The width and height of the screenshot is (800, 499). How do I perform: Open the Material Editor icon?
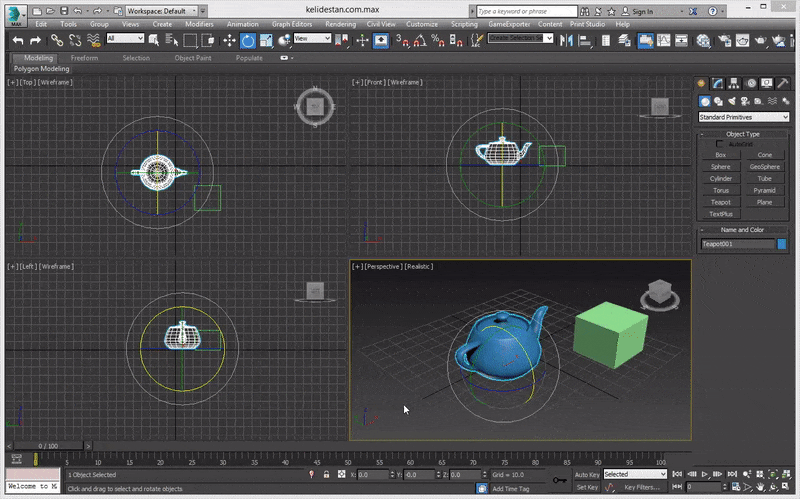703,40
